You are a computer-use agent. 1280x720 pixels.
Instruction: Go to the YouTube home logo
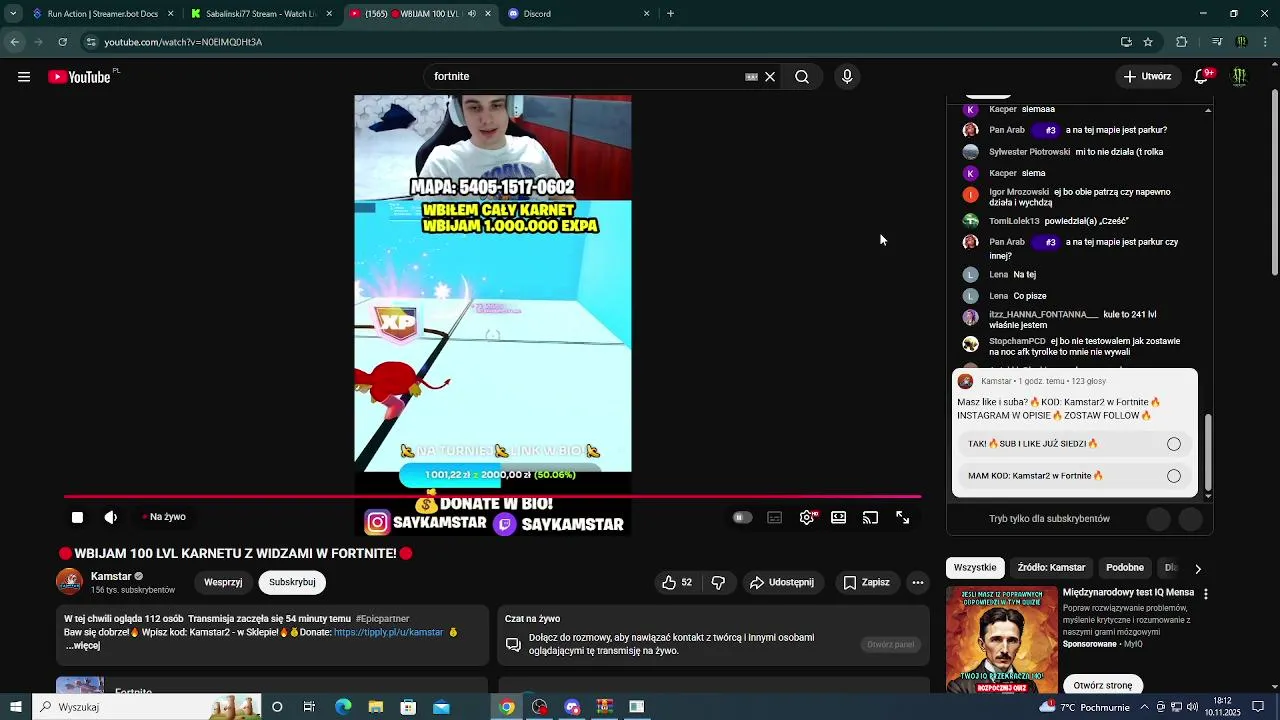point(79,77)
